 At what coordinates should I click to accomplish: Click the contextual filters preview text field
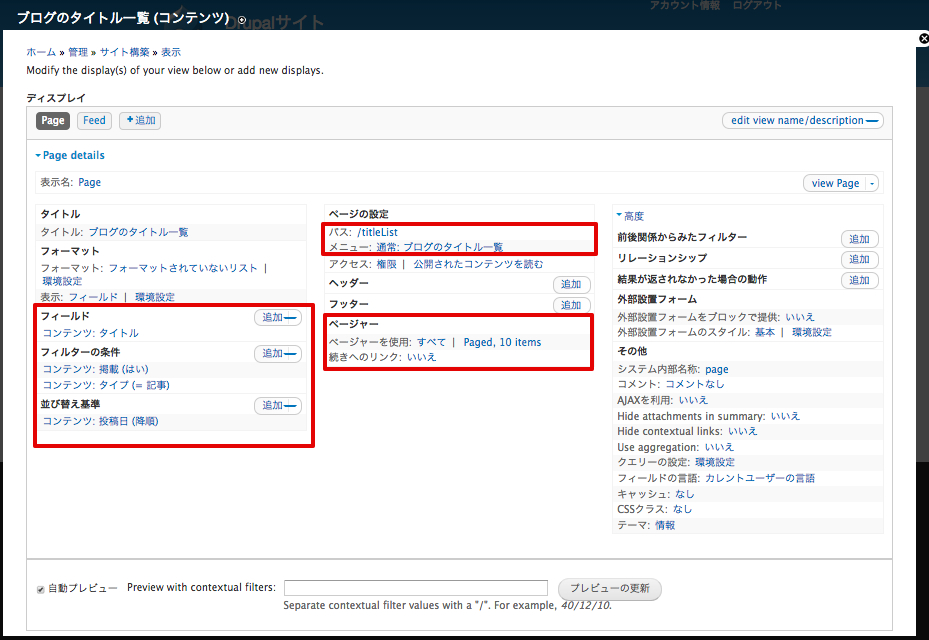click(x=416, y=588)
